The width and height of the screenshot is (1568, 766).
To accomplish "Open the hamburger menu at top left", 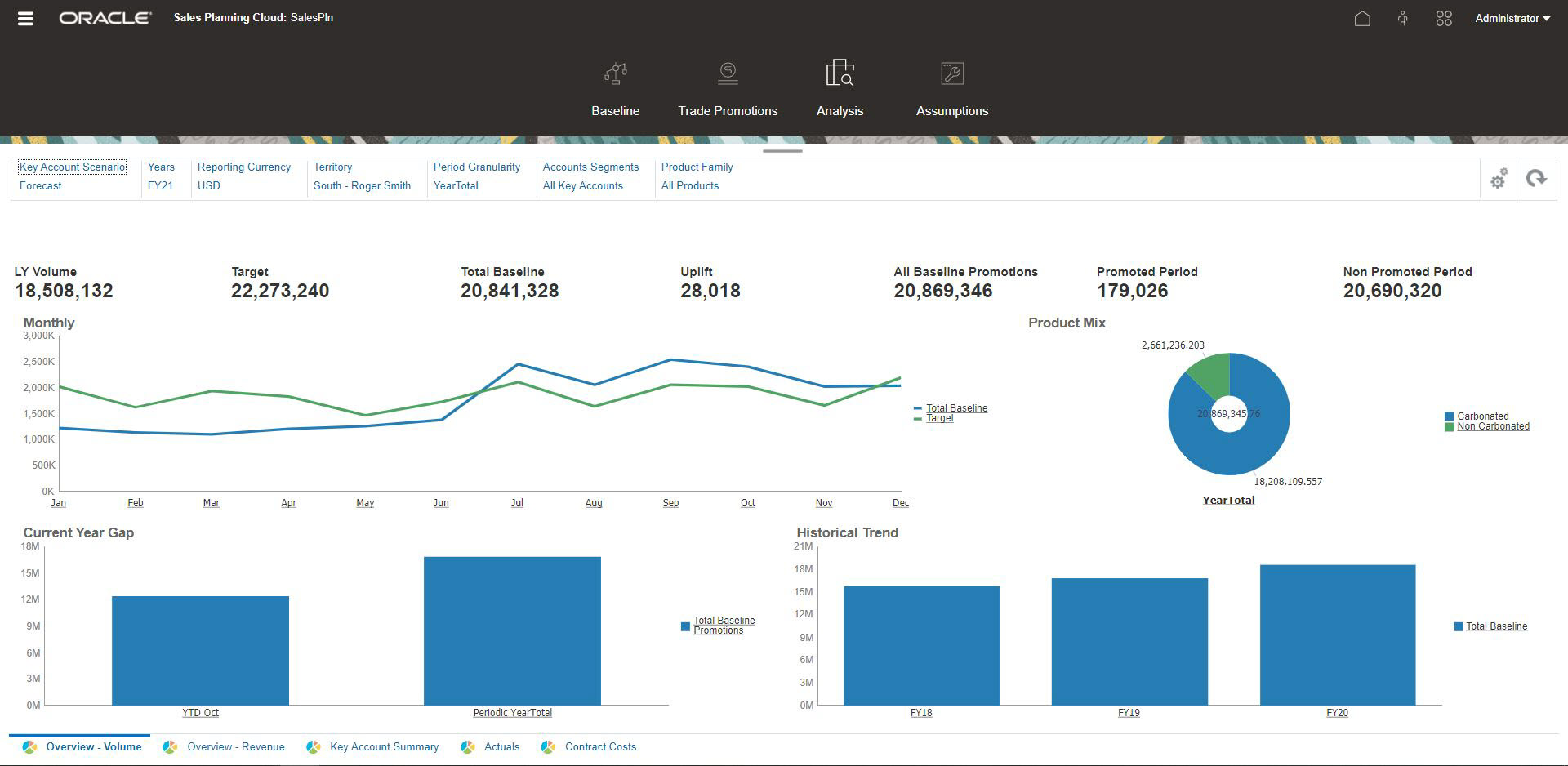I will click(25, 17).
